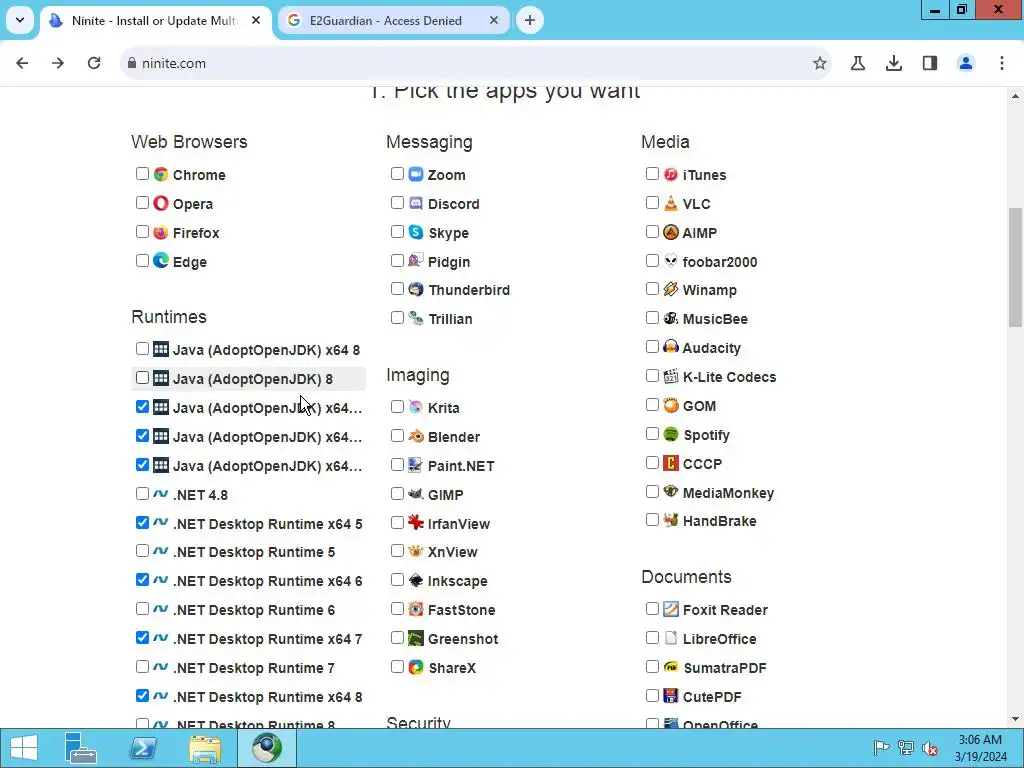
Task: Click the Opera logo icon
Action: pyautogui.click(x=161, y=203)
